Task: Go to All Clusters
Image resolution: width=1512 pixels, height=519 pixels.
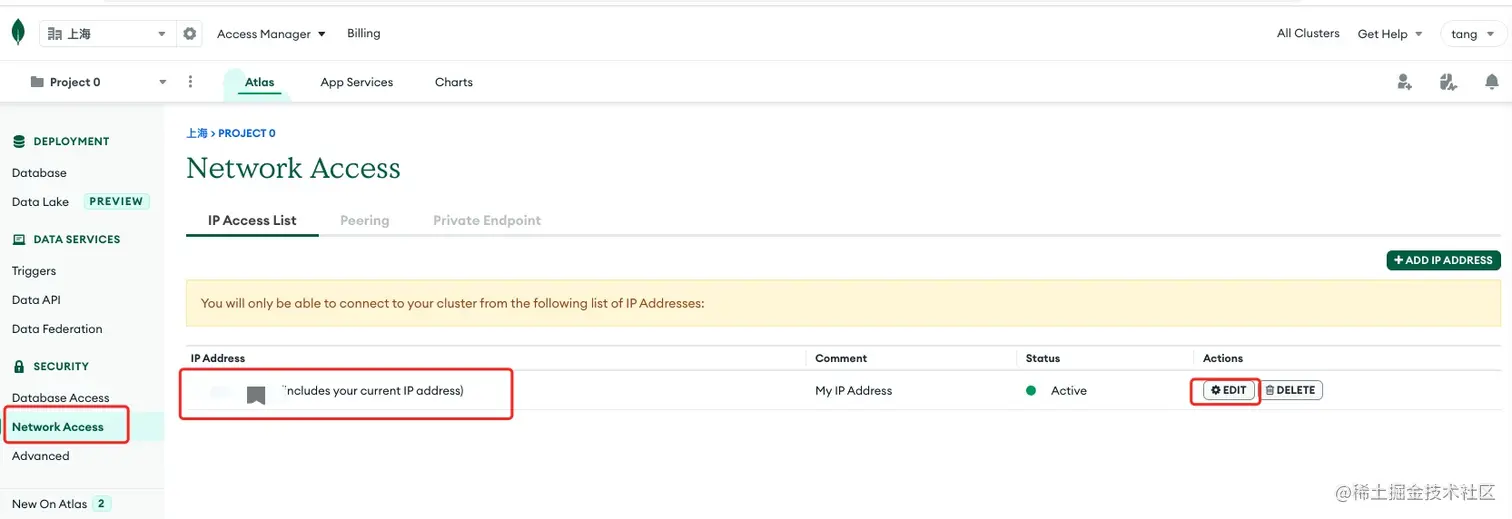Action: [1308, 33]
